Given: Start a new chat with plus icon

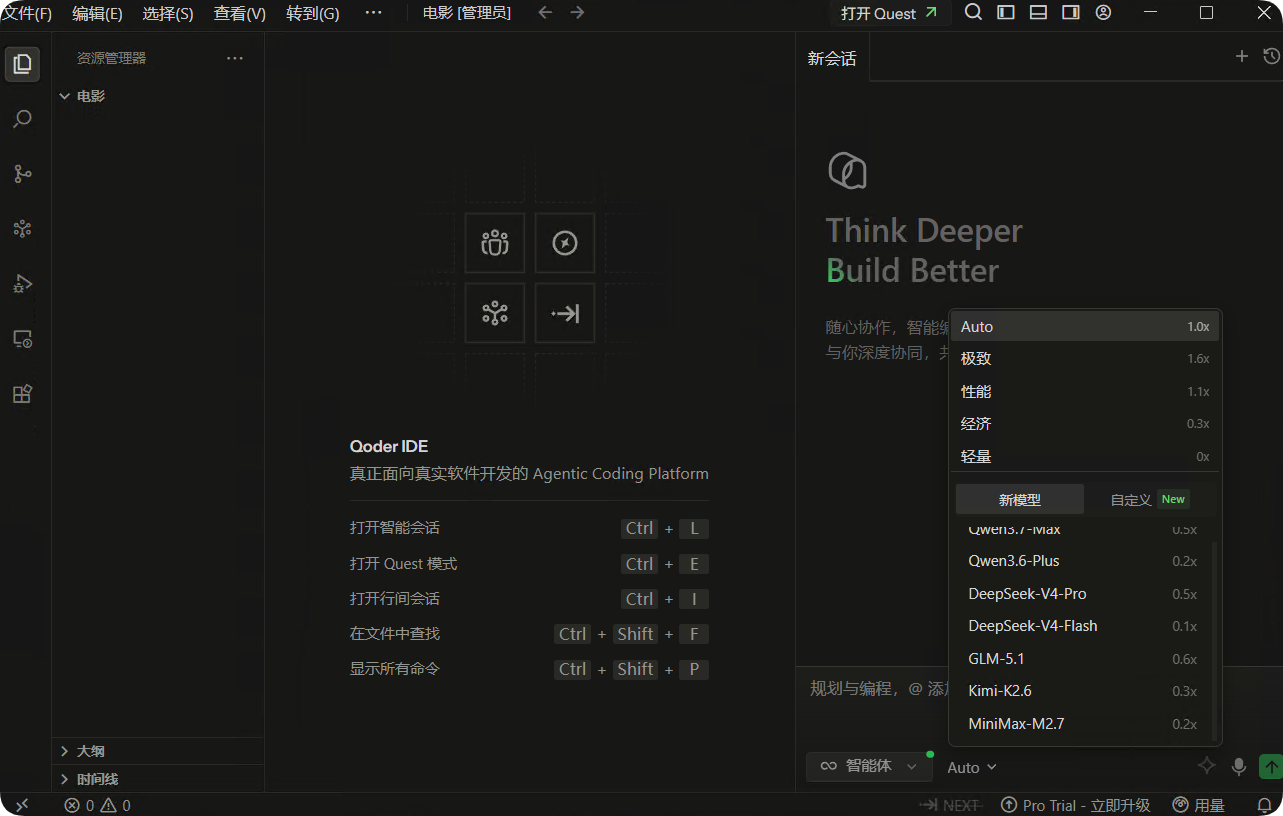Looking at the screenshot, I should click(x=1242, y=57).
